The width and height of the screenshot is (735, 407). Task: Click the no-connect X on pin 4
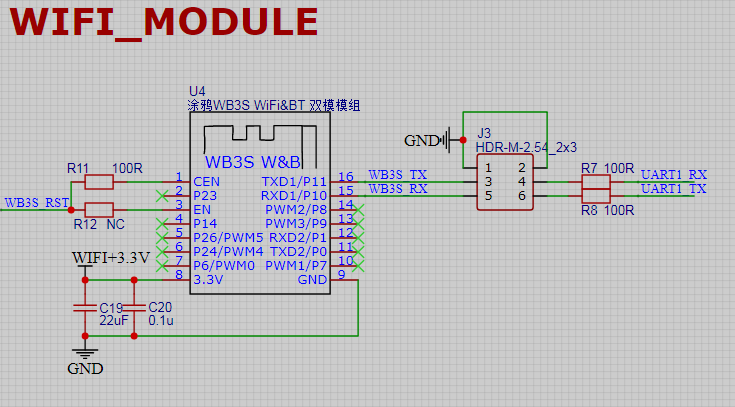click(162, 224)
